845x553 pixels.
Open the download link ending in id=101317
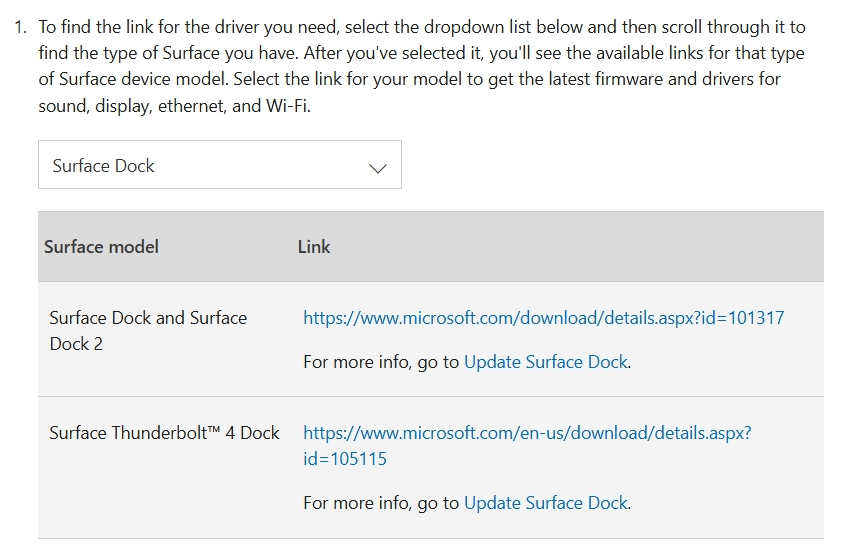543,318
